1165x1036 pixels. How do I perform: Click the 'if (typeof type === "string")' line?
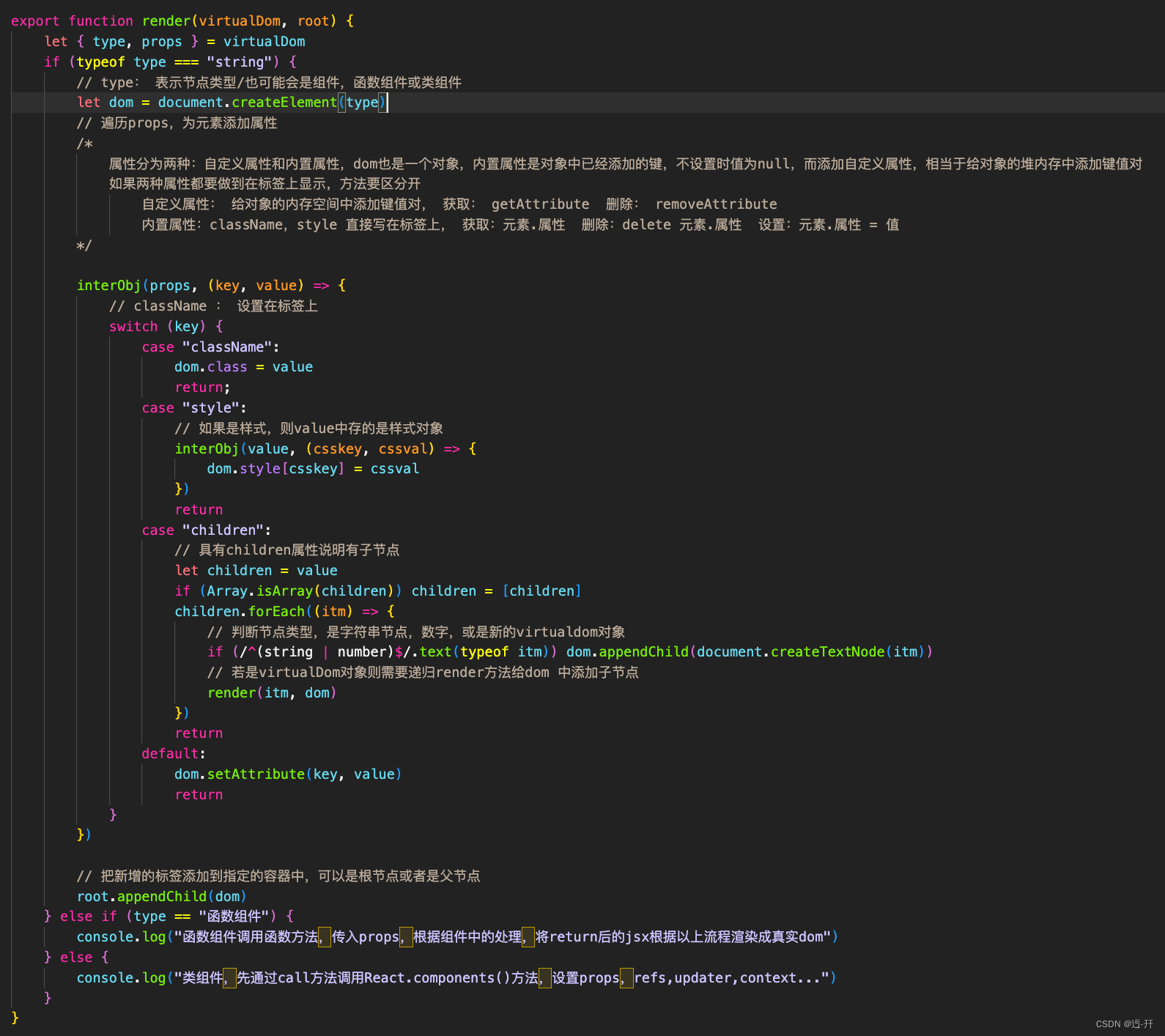pos(170,62)
